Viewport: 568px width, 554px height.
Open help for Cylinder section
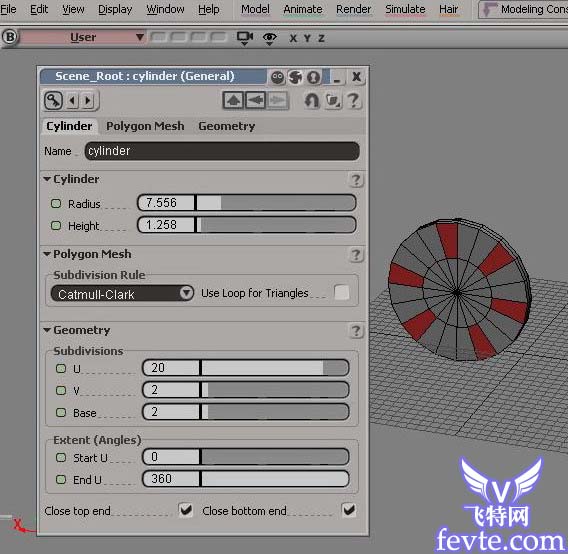click(x=356, y=180)
